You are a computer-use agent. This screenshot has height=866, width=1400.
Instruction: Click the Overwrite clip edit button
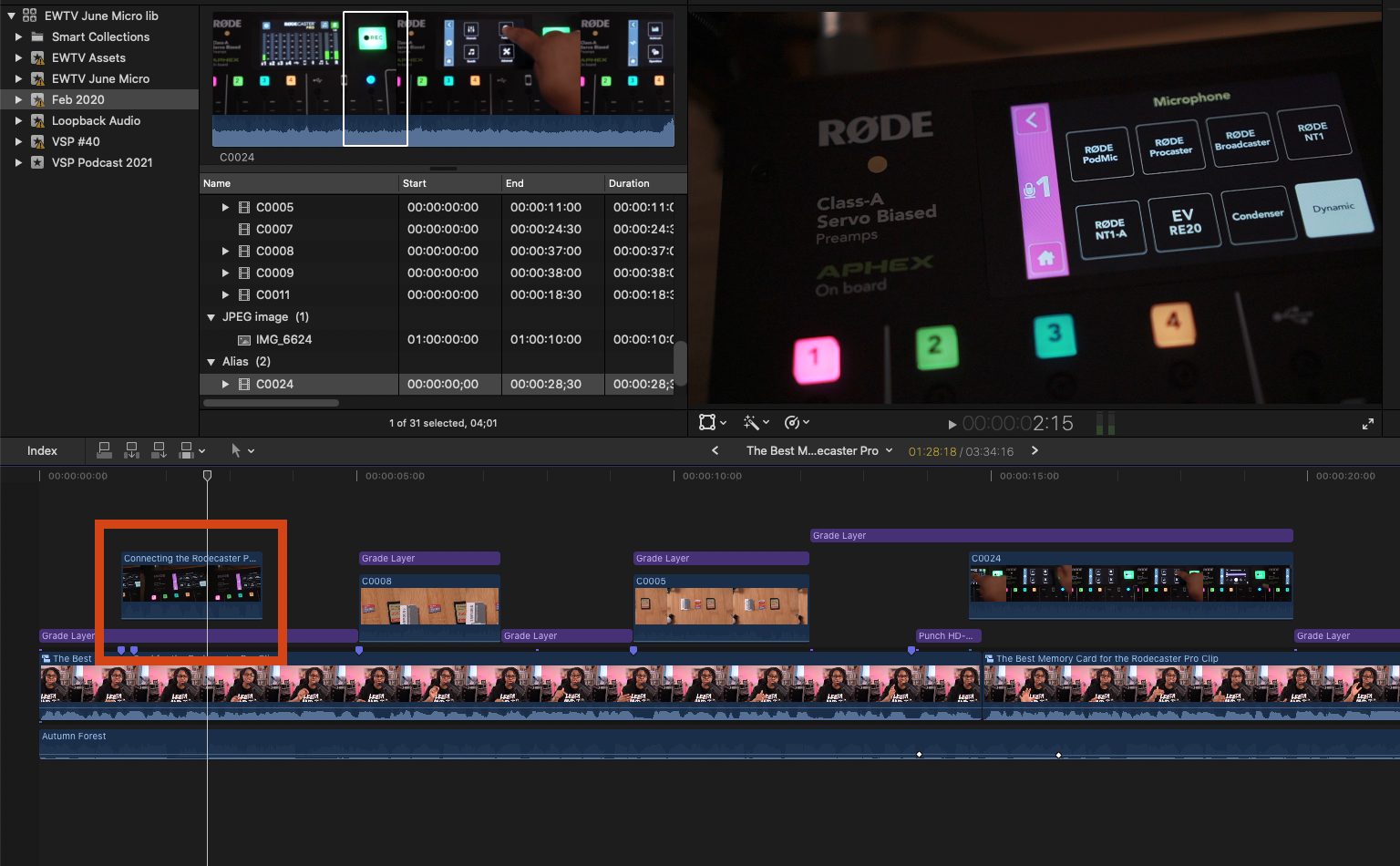(186, 450)
